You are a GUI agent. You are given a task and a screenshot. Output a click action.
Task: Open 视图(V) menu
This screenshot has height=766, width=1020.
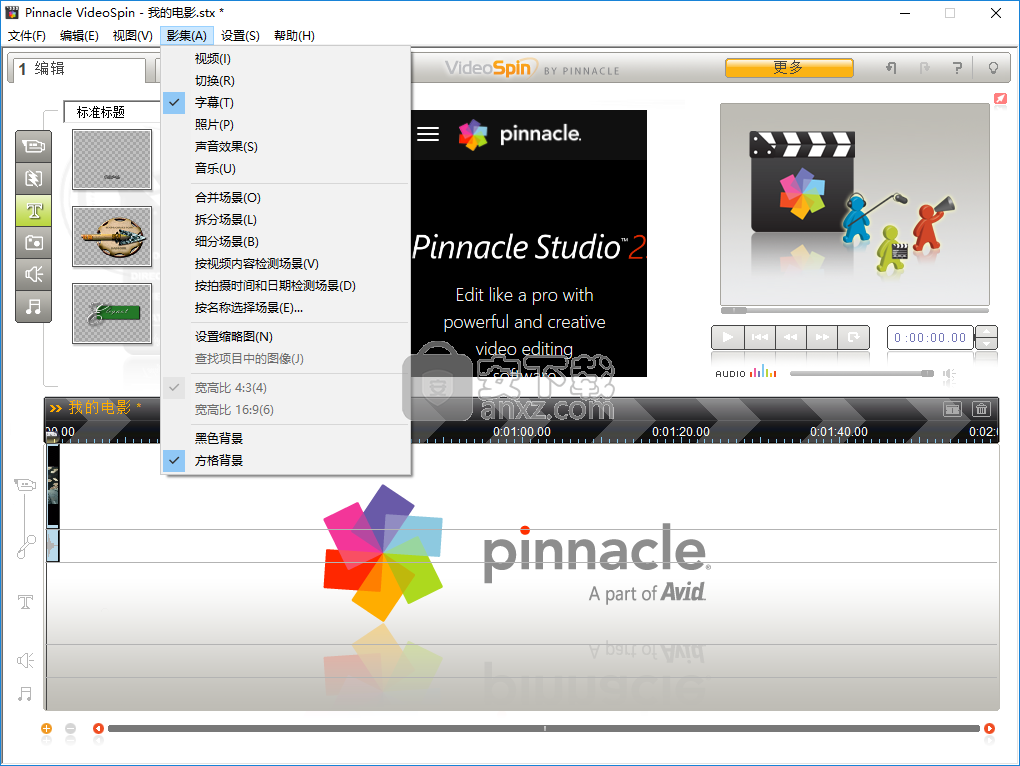tap(133, 36)
